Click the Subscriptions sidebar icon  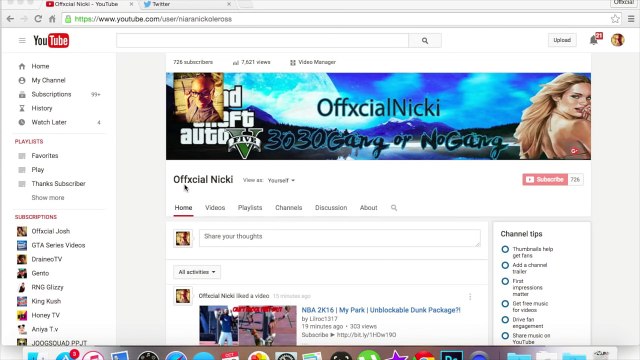click(22, 94)
